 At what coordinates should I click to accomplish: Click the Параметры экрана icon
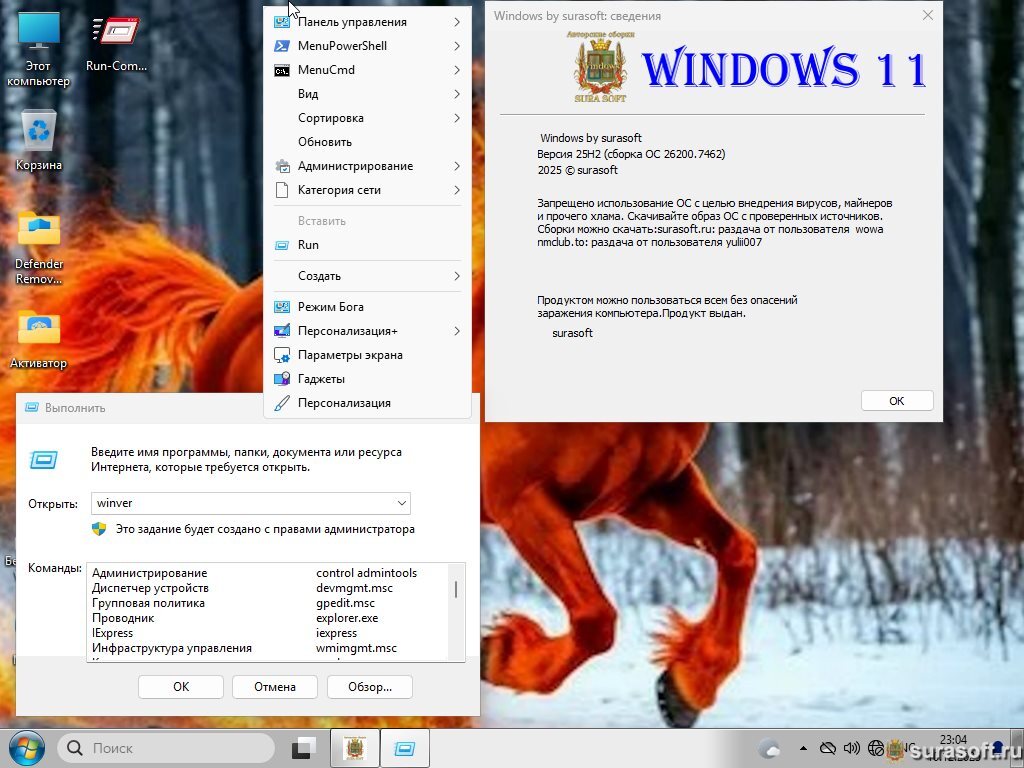281,355
